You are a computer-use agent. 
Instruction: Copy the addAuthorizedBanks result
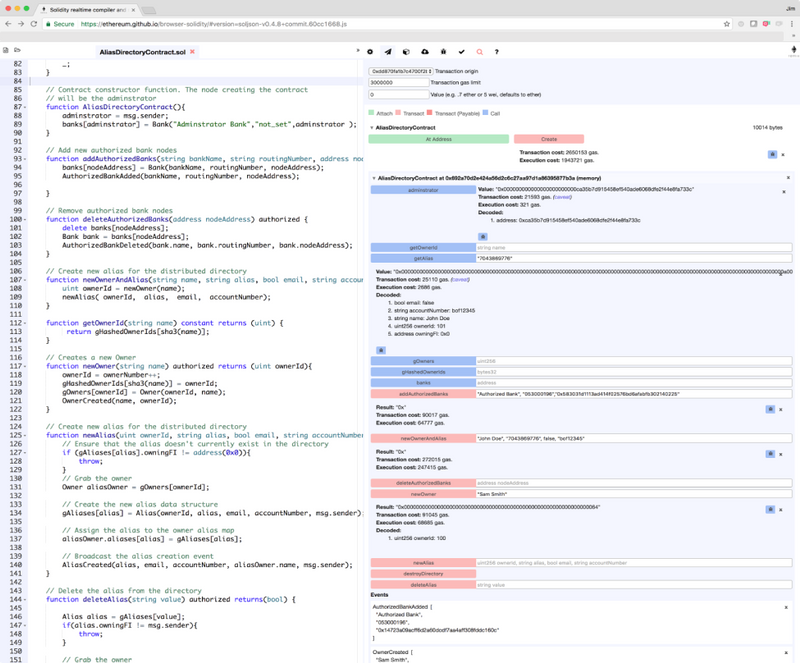tap(770, 409)
